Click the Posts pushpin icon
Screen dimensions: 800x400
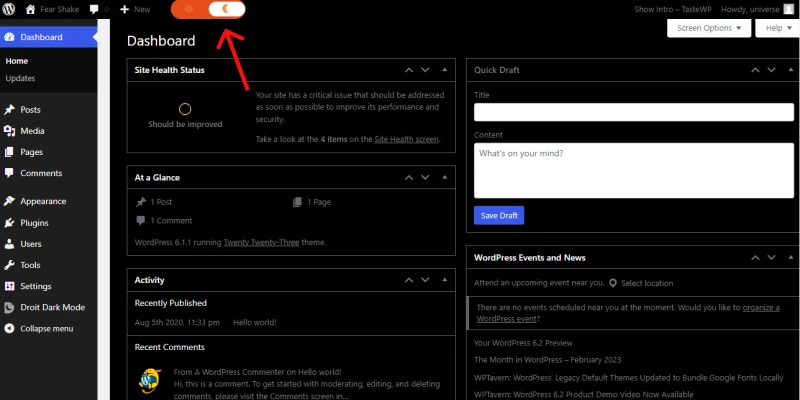point(9,110)
